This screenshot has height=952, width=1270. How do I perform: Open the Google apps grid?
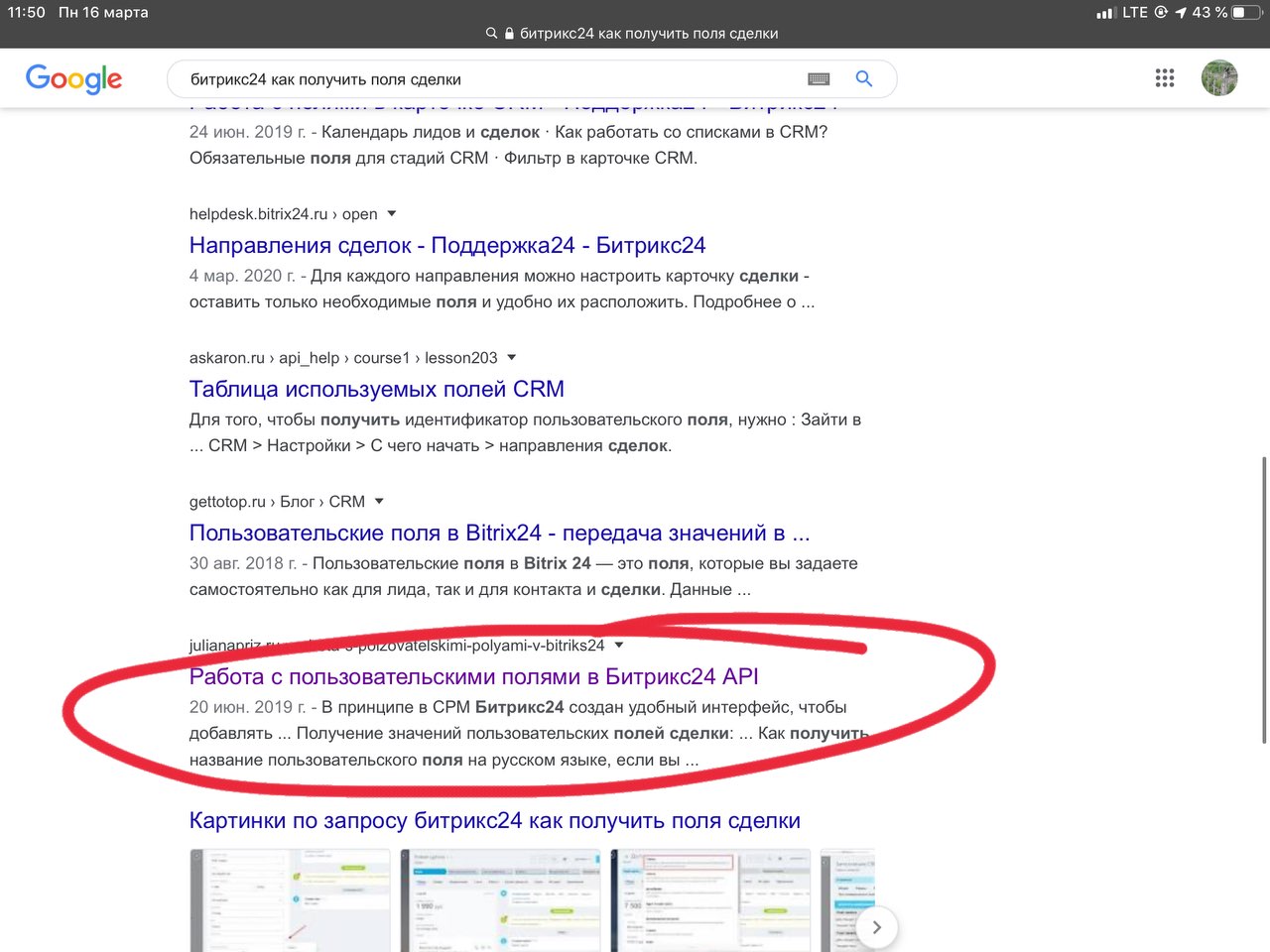point(1165,77)
